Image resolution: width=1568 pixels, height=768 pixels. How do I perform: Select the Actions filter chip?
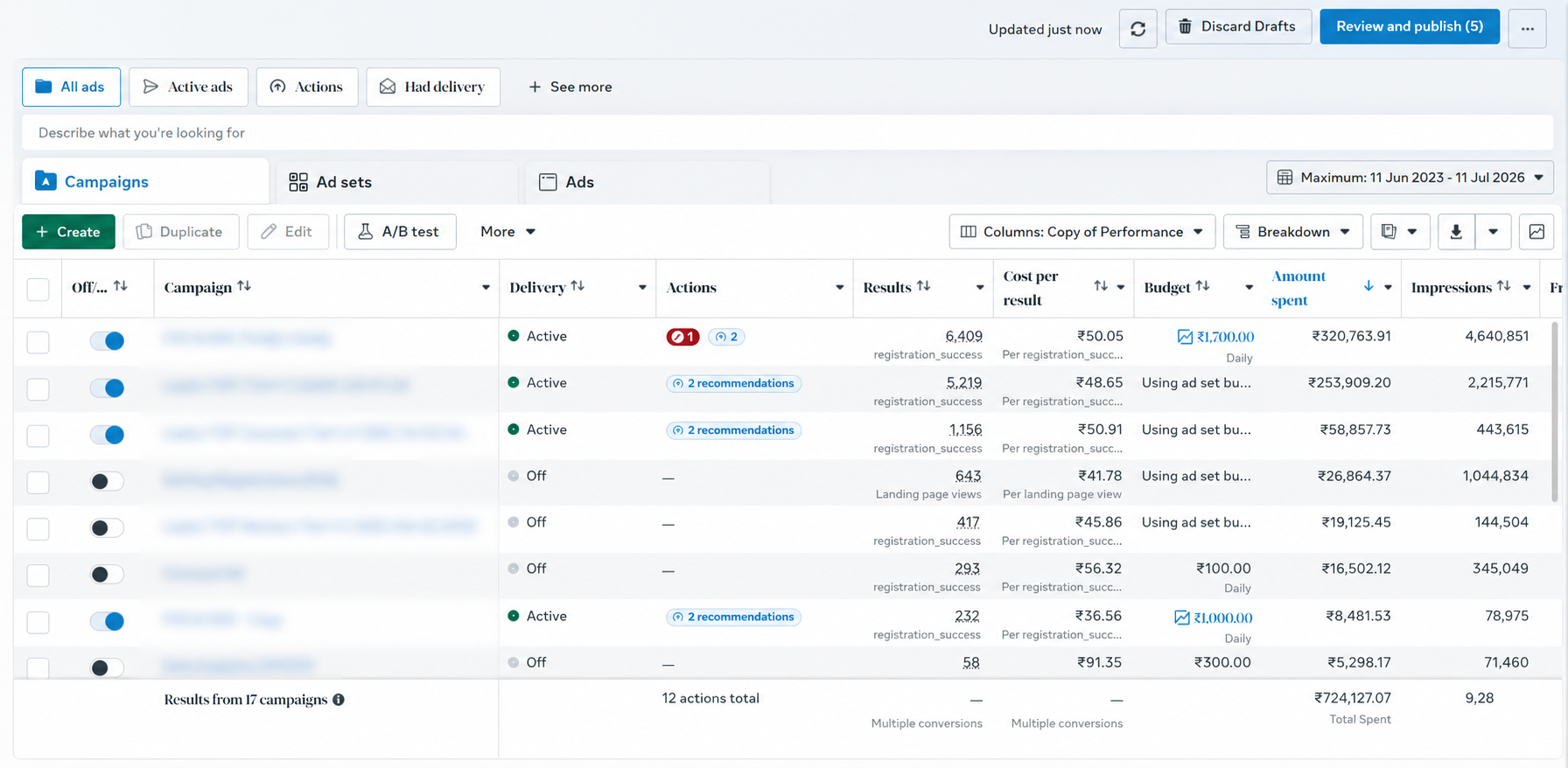tap(307, 87)
